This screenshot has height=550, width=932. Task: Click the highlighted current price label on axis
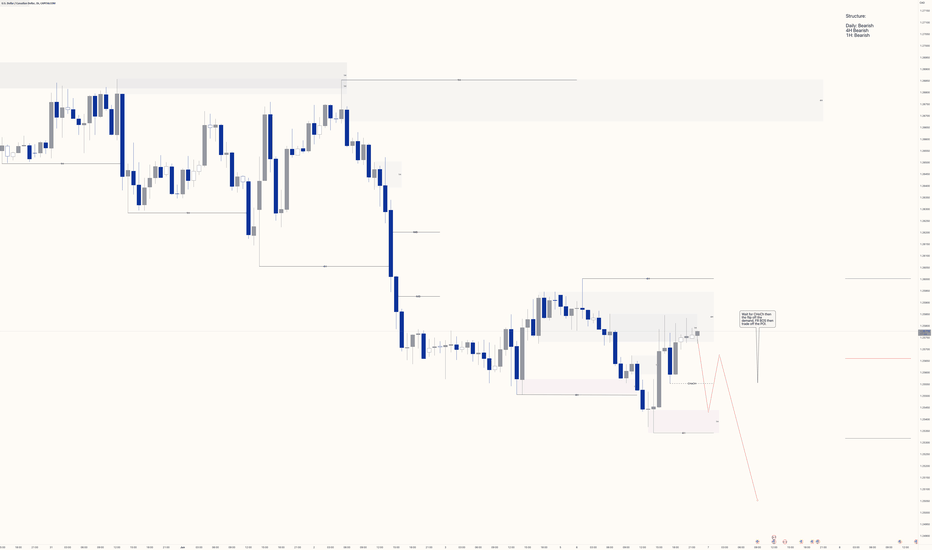tap(925, 332)
